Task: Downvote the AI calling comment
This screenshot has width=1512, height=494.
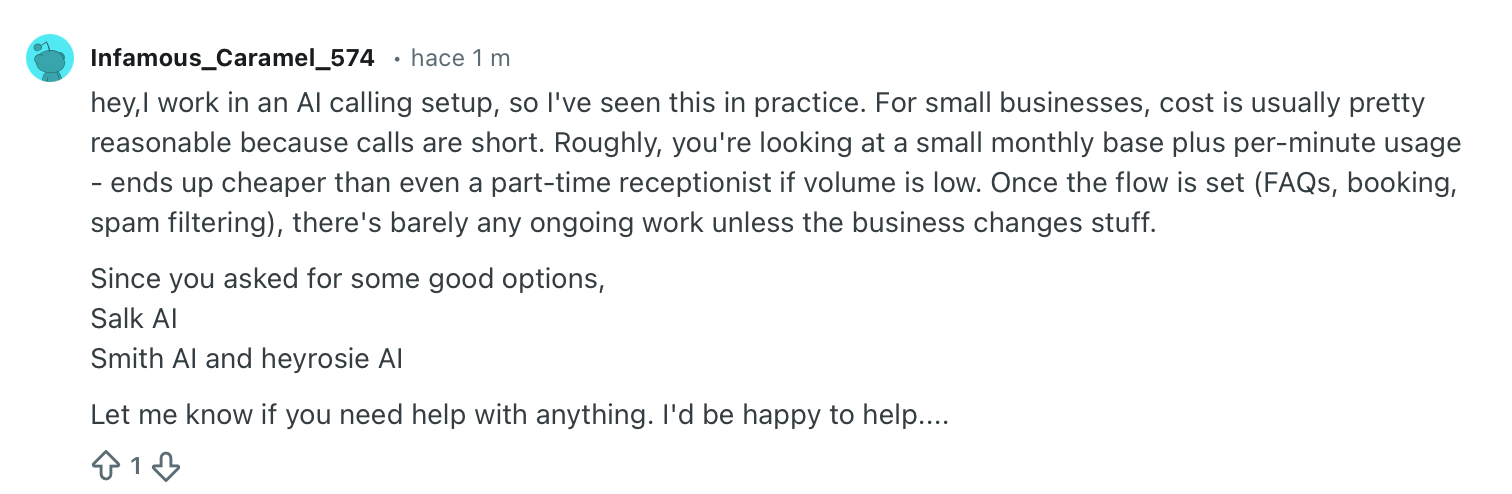Action: (168, 465)
